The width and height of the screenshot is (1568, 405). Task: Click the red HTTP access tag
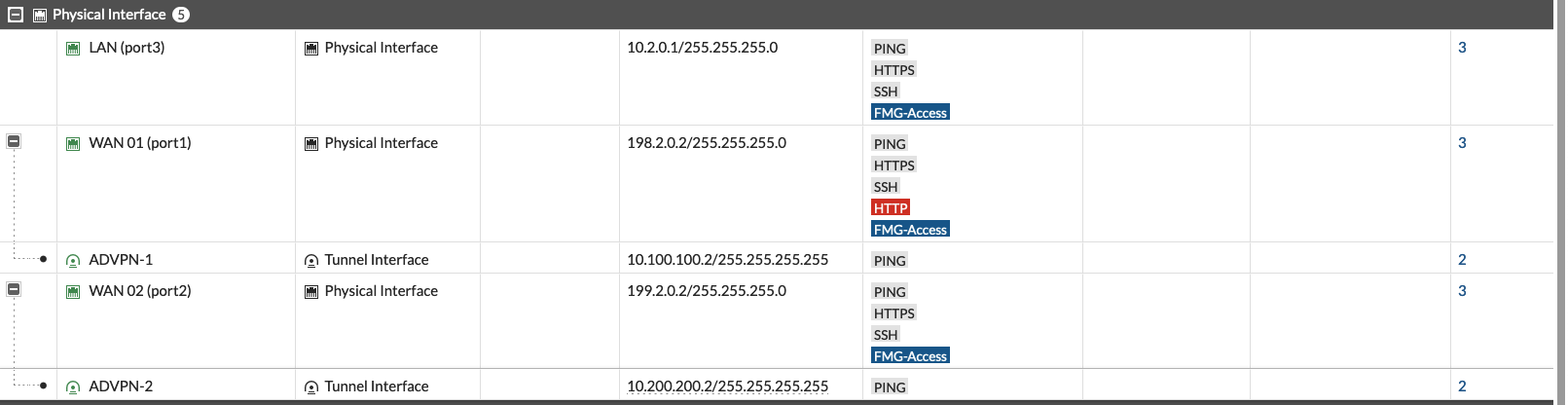coord(891,208)
